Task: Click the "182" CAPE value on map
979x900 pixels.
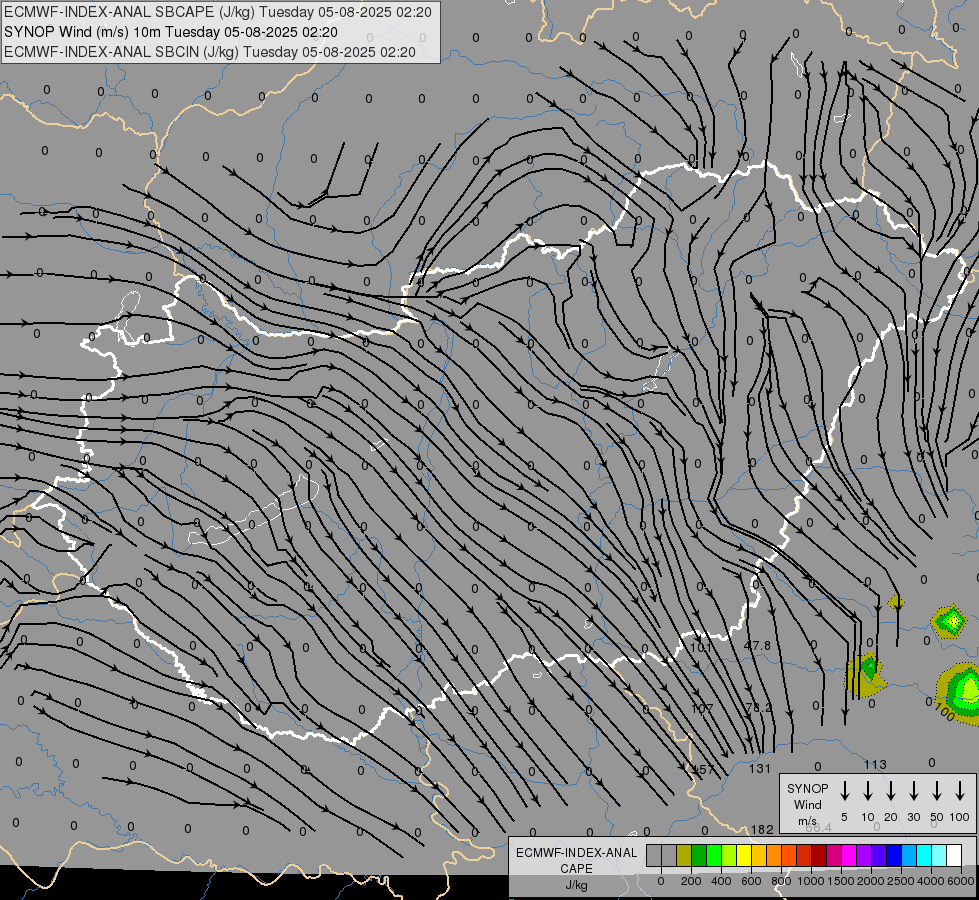Action: [762, 829]
